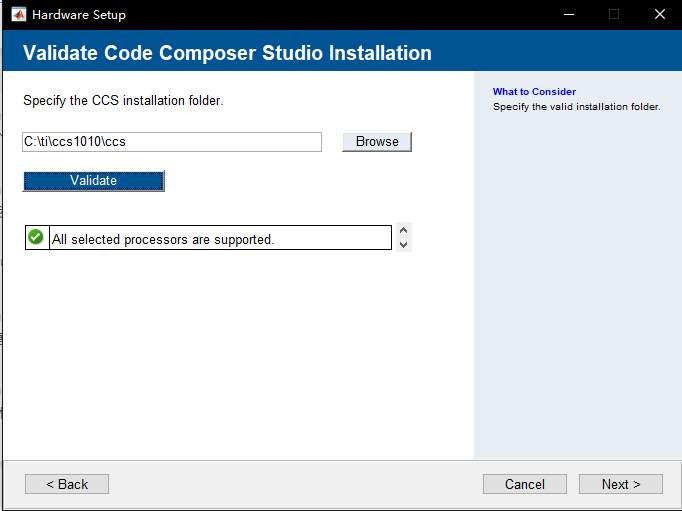
Task: Select the 'All selected processors are supported' message
Action: [163, 239]
